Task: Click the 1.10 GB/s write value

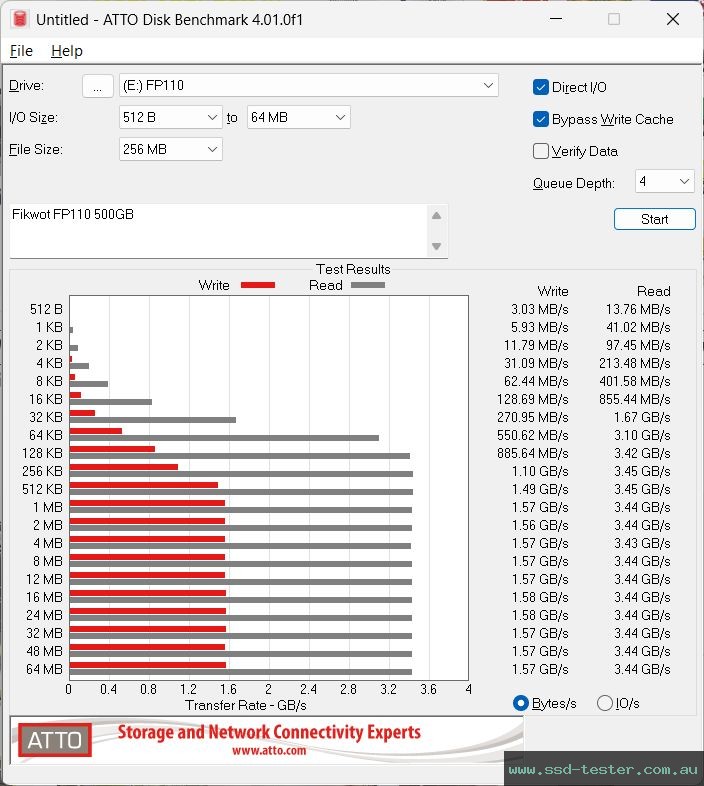Action: click(540, 471)
